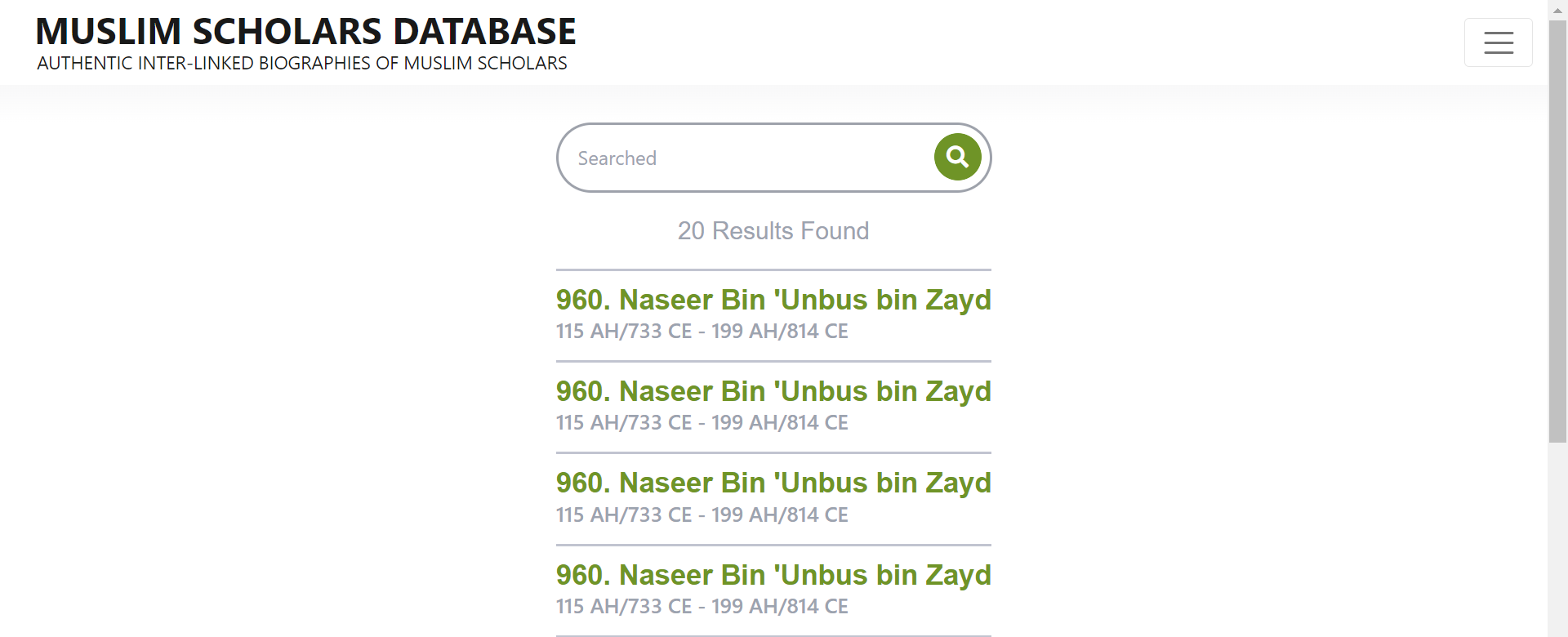This screenshot has width=1568, height=637.
Task: Open the second Naseer Bin 'Unbus bin Zayd result
Action: (773, 391)
